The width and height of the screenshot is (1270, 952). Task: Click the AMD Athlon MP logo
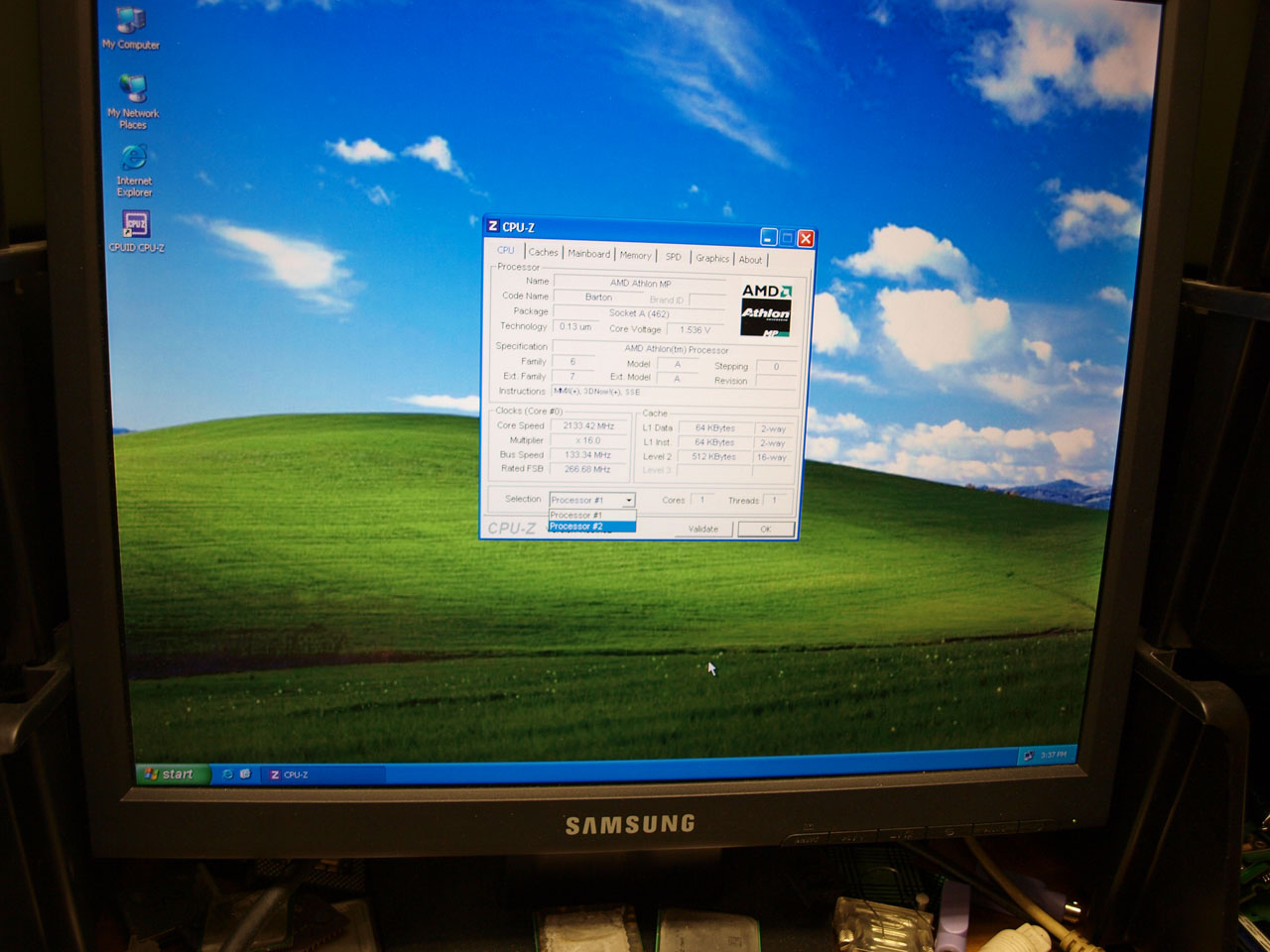coord(766,310)
